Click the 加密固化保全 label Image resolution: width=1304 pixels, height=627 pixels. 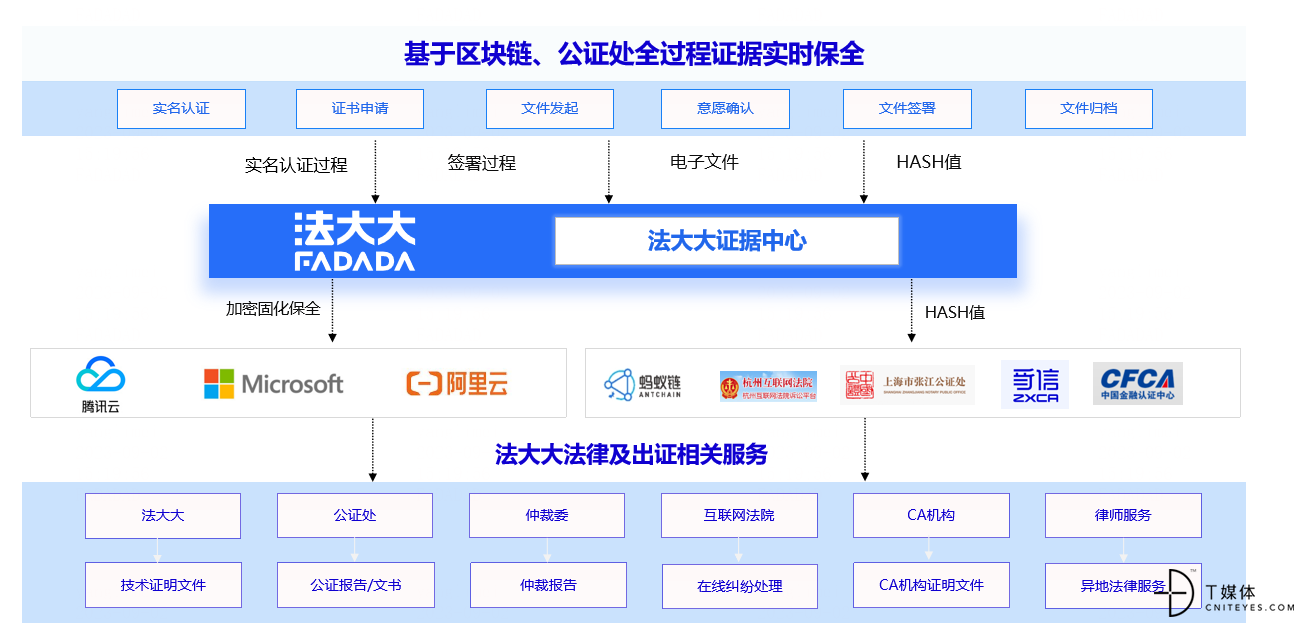coord(273,309)
